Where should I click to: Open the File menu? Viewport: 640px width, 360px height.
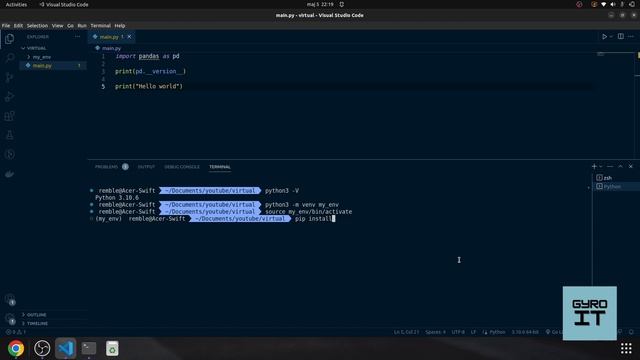coord(6,26)
